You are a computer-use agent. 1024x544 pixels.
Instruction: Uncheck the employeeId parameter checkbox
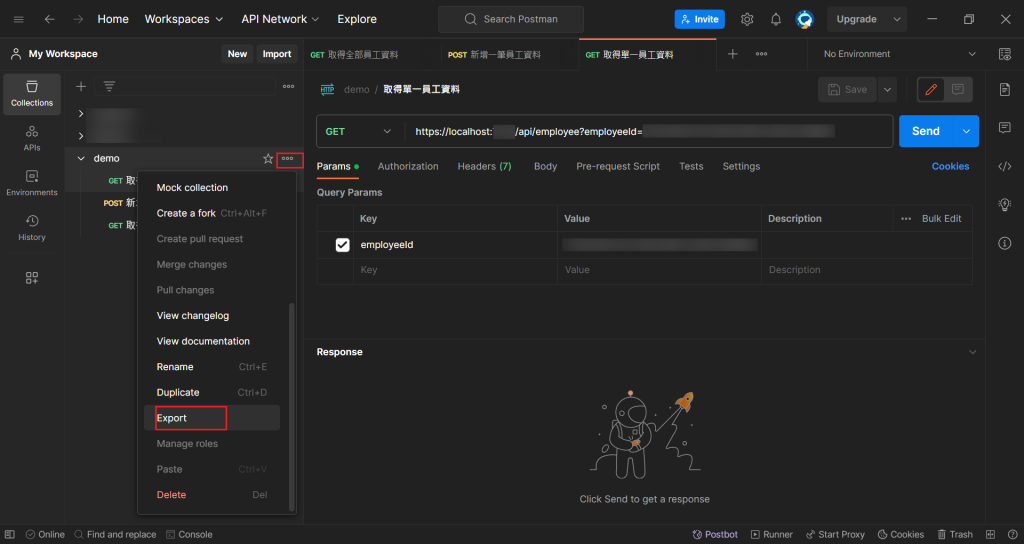pyautogui.click(x=342, y=245)
